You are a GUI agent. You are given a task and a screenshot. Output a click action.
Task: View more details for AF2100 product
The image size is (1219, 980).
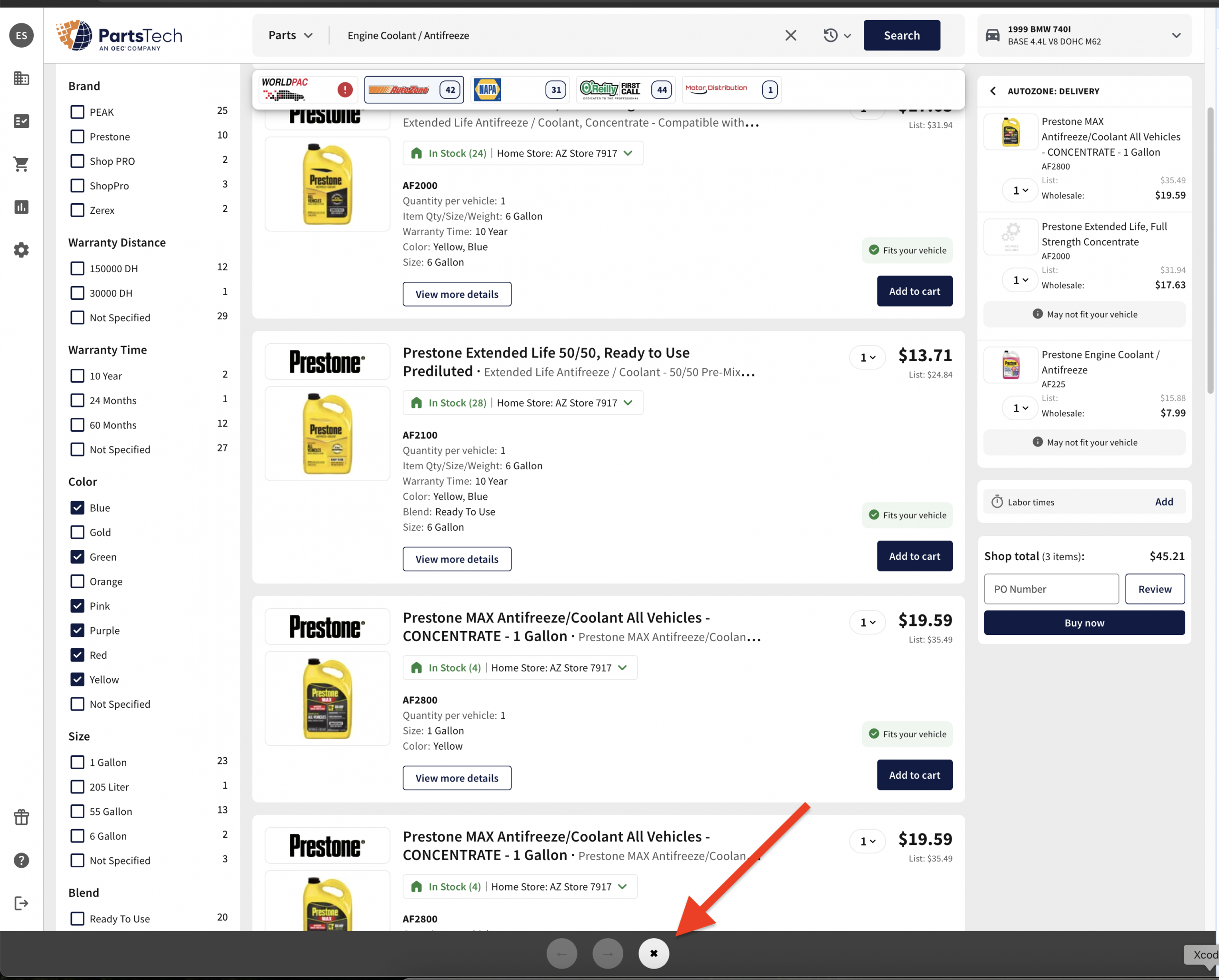[456, 559]
